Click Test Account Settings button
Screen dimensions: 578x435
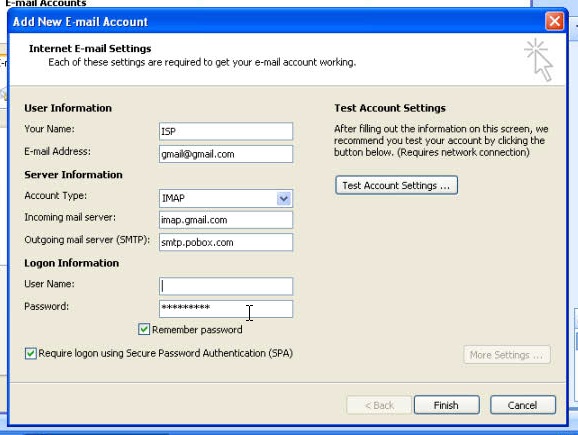[x=397, y=185]
